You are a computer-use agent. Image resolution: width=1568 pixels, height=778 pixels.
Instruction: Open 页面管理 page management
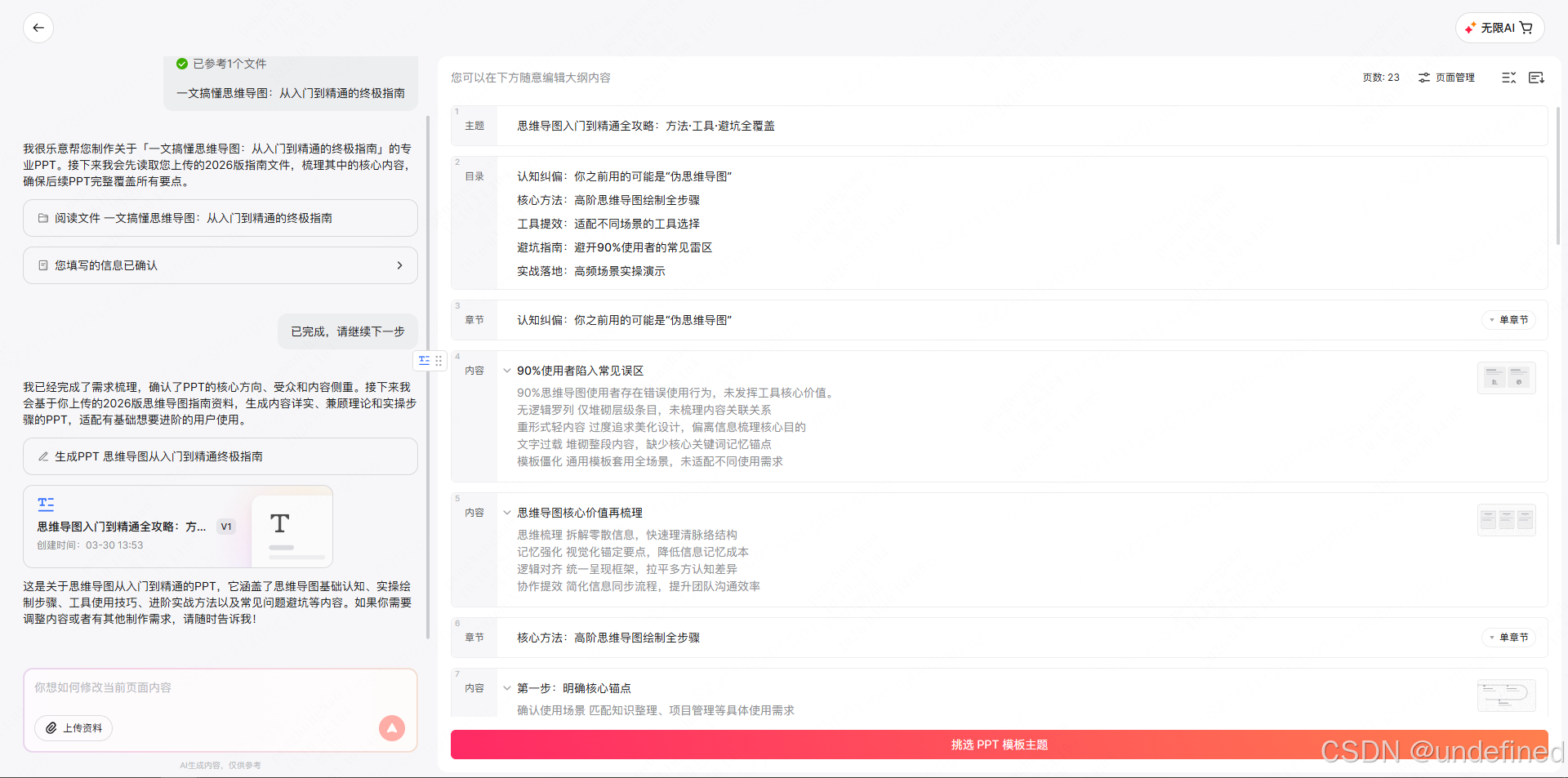click(x=1446, y=78)
